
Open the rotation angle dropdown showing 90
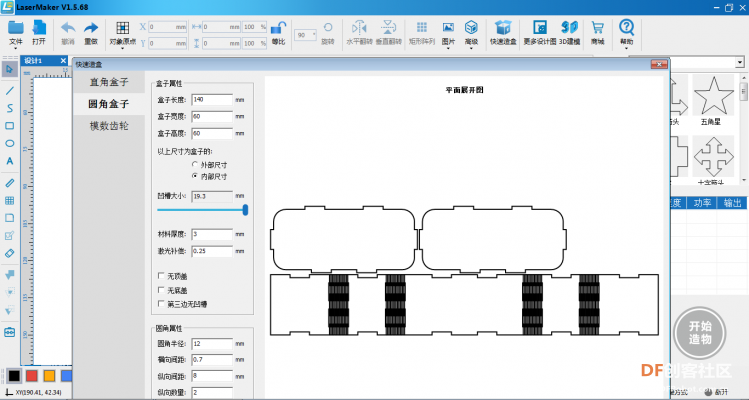[306, 35]
